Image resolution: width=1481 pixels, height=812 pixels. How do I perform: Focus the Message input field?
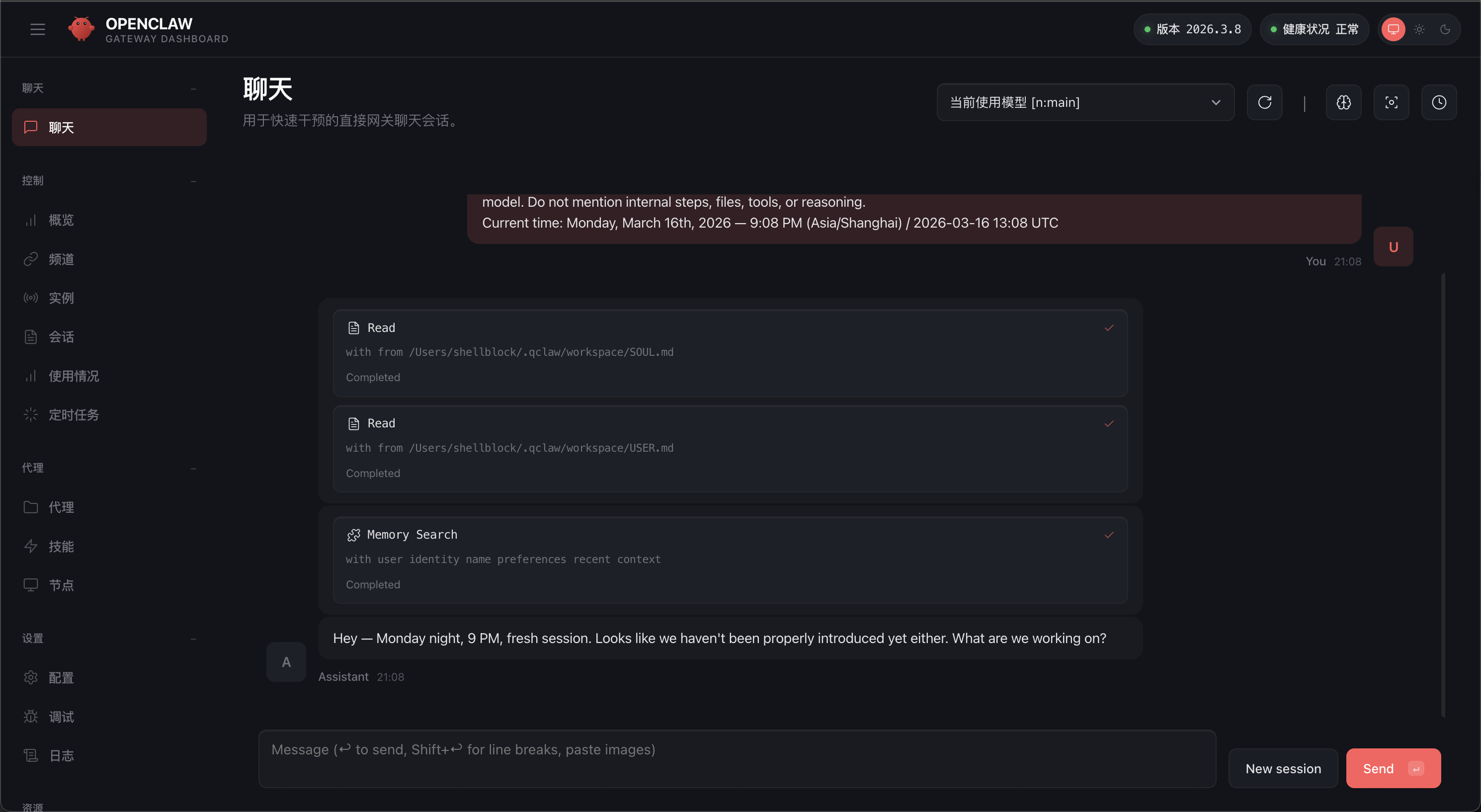point(737,758)
